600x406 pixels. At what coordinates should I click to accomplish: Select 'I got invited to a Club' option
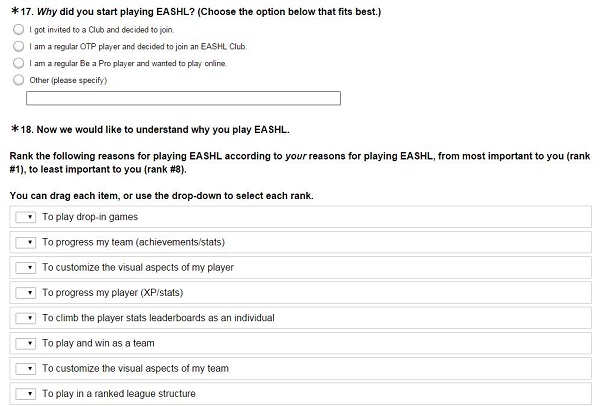(18, 29)
